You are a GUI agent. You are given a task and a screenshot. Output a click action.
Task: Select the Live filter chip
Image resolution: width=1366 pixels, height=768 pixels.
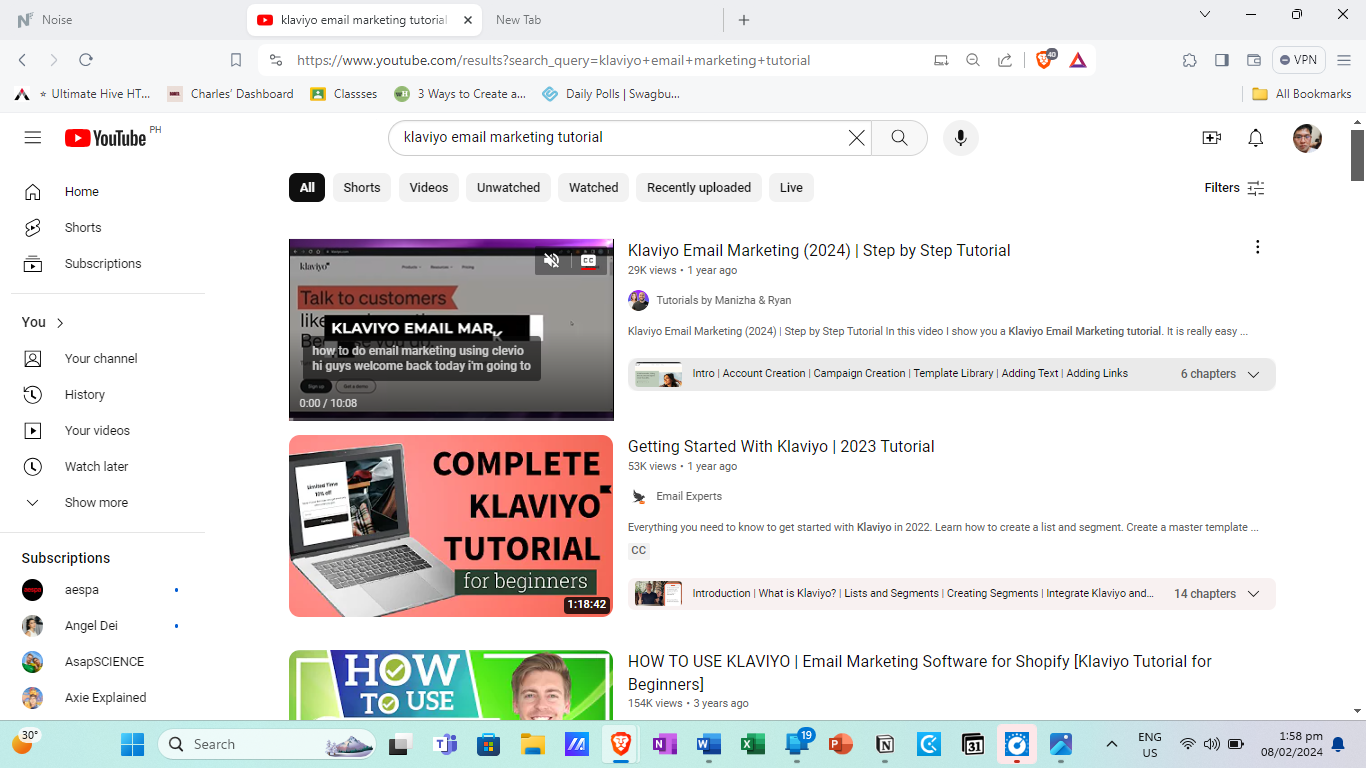[x=791, y=188]
